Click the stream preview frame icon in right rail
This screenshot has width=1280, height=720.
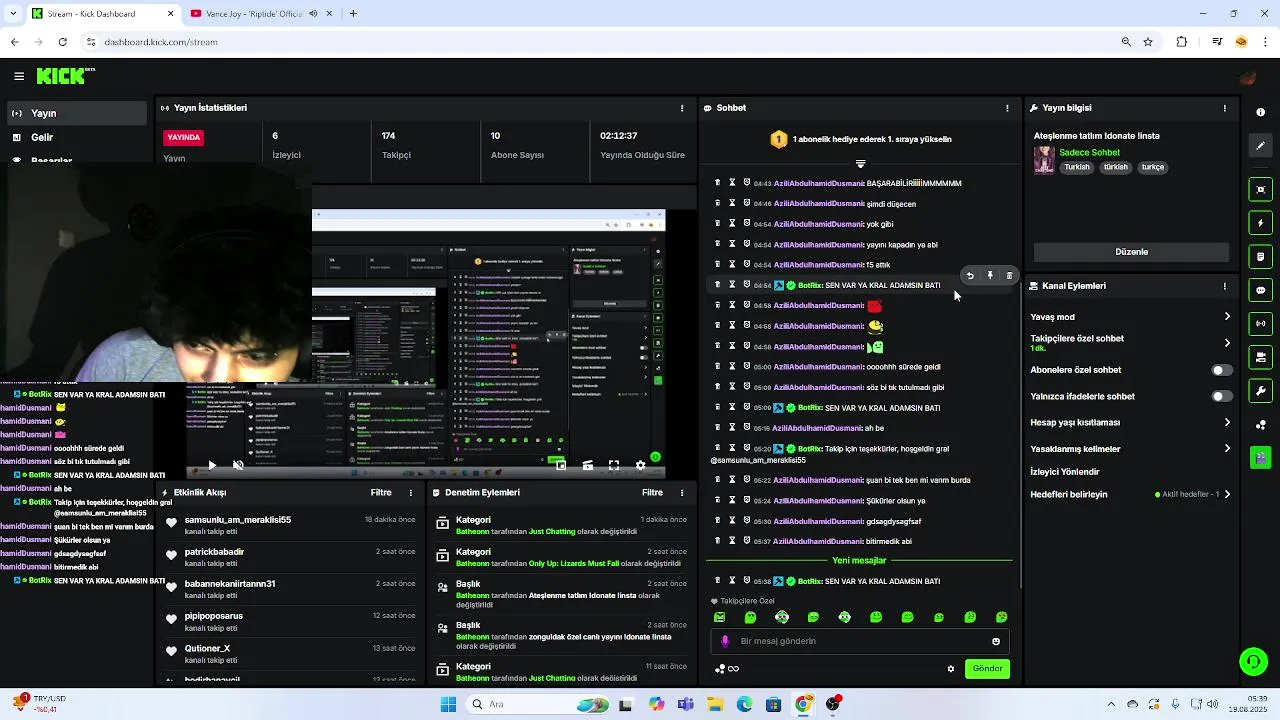(1260, 190)
